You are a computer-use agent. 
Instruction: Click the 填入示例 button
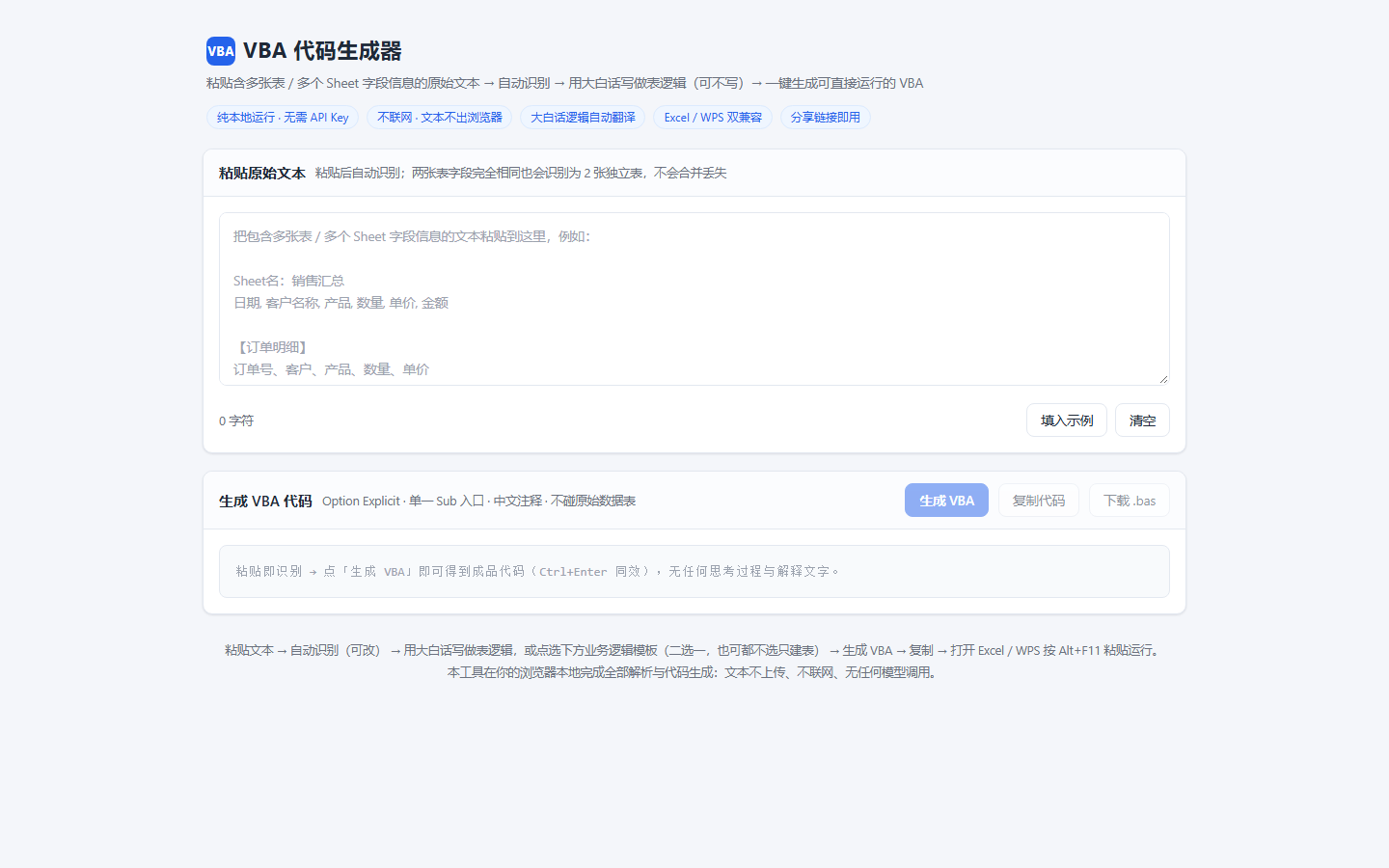coord(1067,420)
